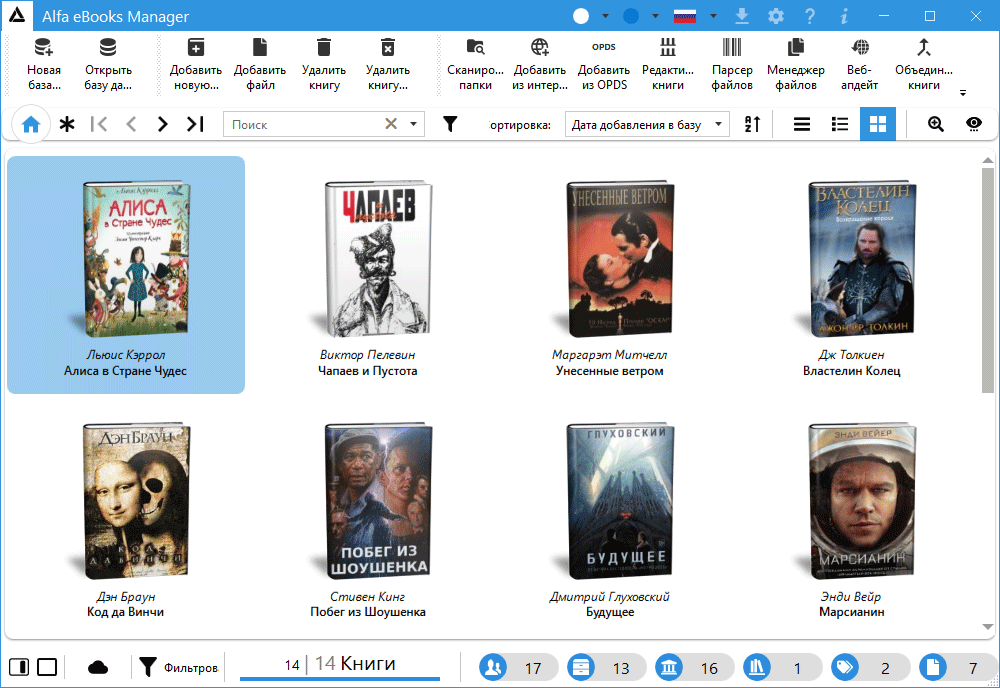Toggle the sort order A-Z button
The height and width of the screenshot is (688, 1000).
(752, 124)
